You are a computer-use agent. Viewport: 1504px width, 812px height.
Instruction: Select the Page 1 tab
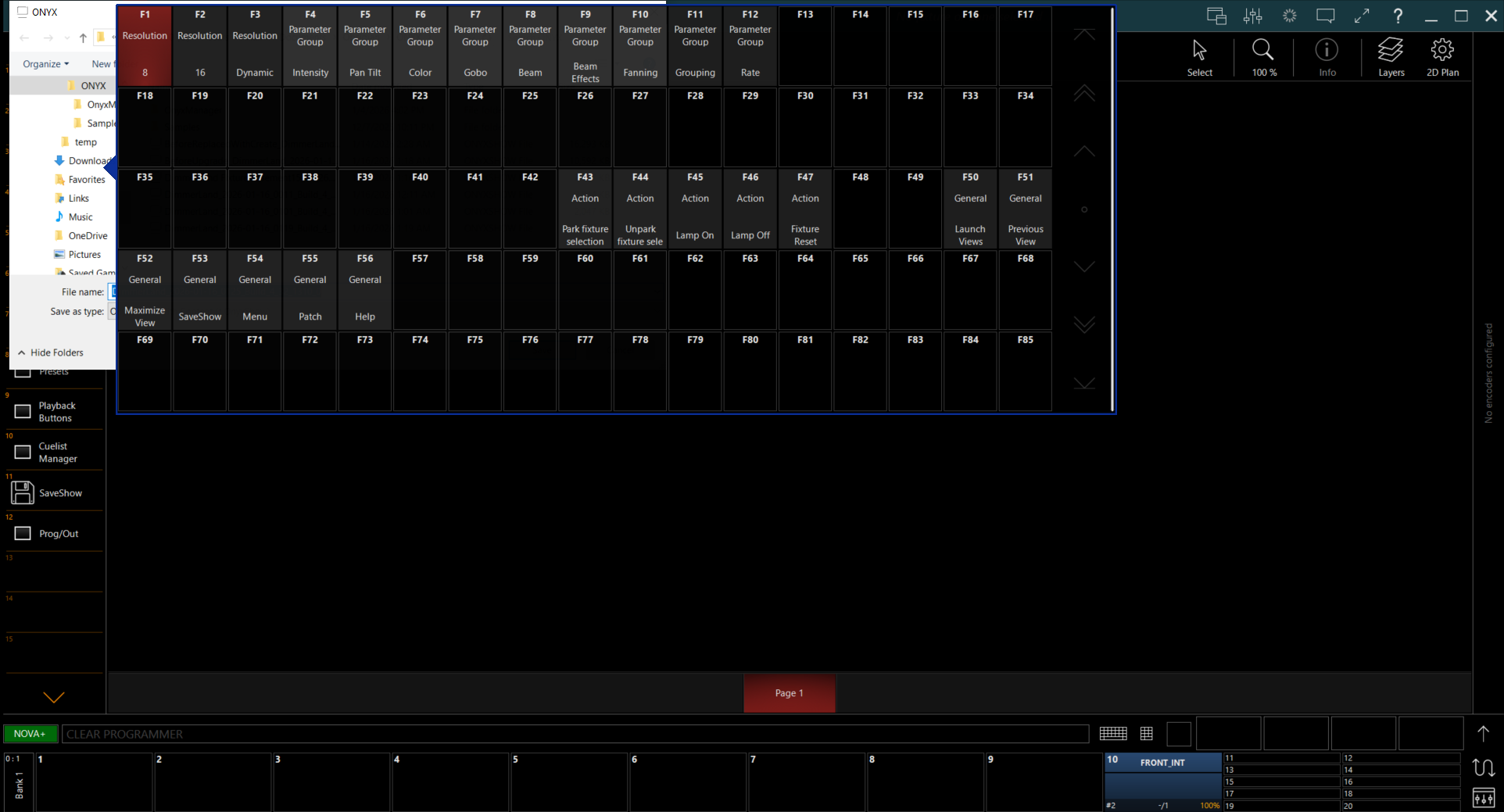[789, 693]
